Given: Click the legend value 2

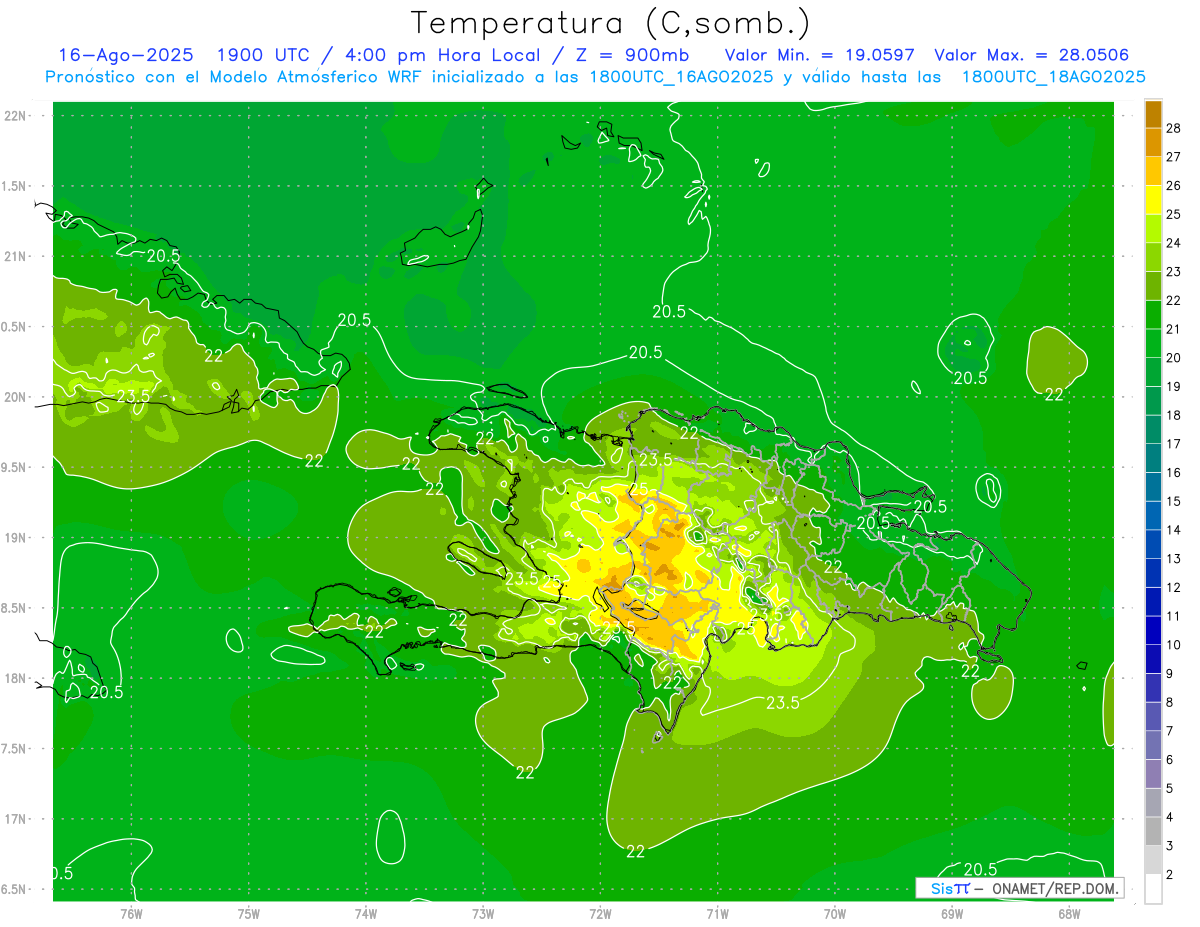Looking at the screenshot, I should [x=1170, y=875].
